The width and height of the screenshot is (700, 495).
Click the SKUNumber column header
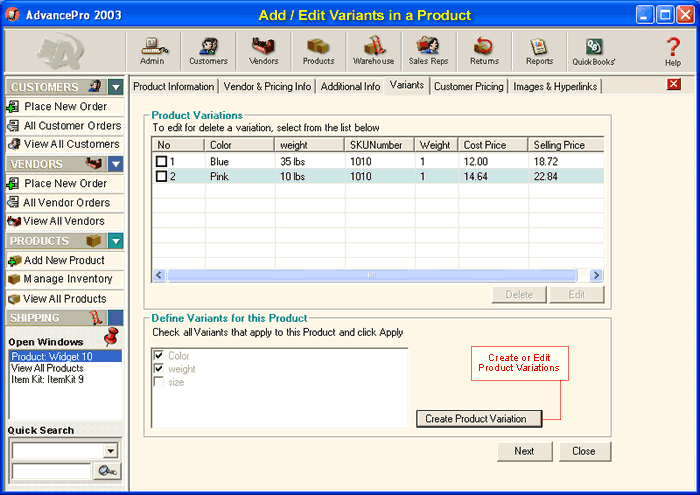pyautogui.click(x=380, y=145)
